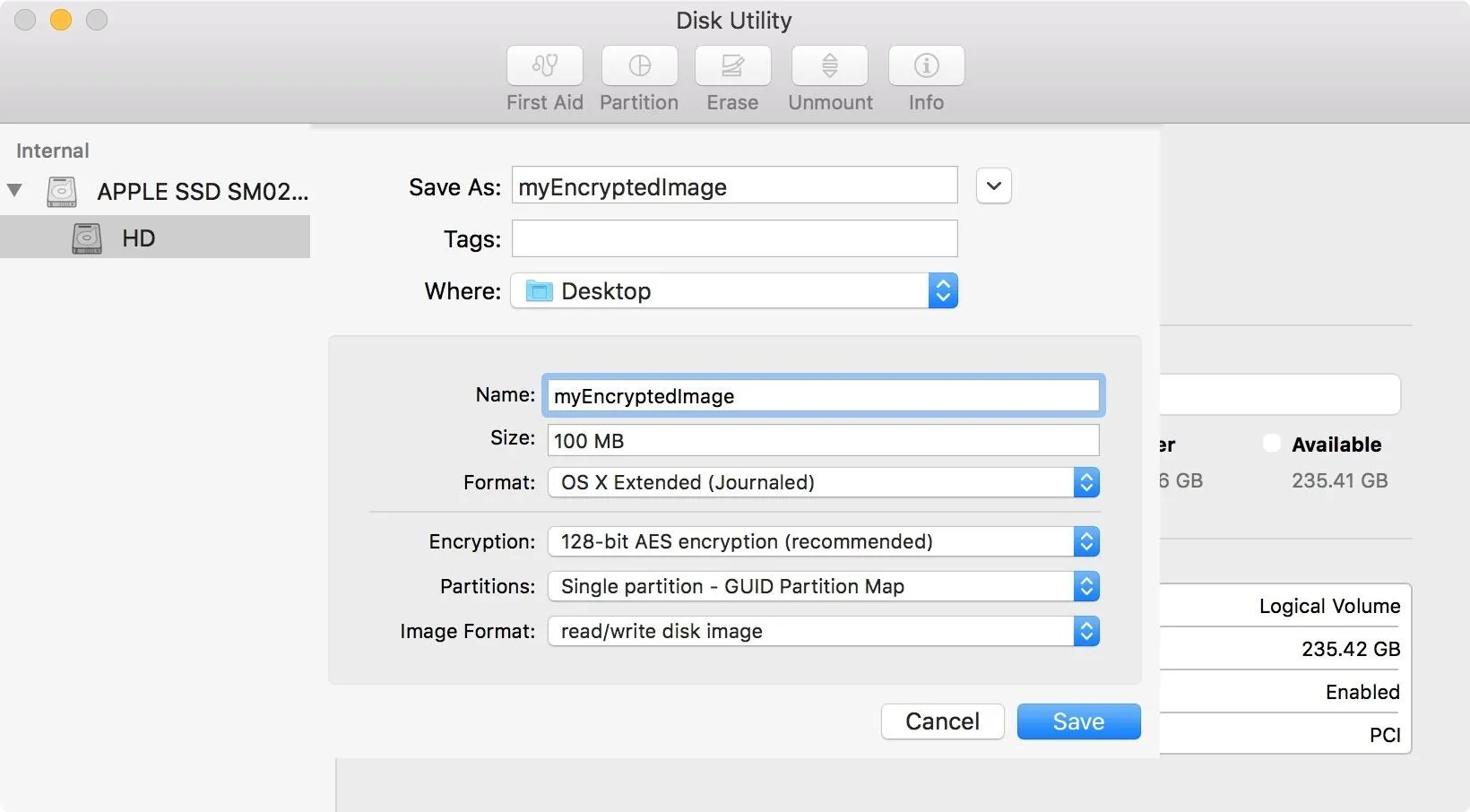
Task: Collapse the APPLE SSD disclosure triangle
Action: 14,190
